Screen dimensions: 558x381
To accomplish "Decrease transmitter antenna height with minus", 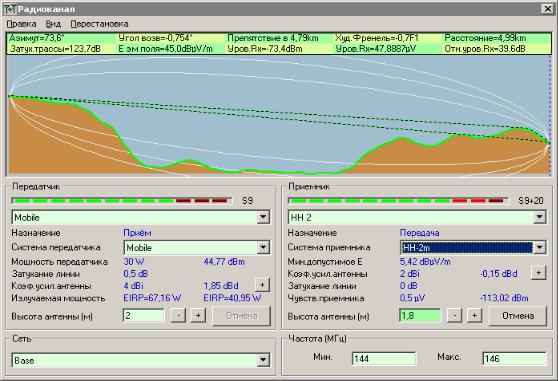I will tap(178, 316).
